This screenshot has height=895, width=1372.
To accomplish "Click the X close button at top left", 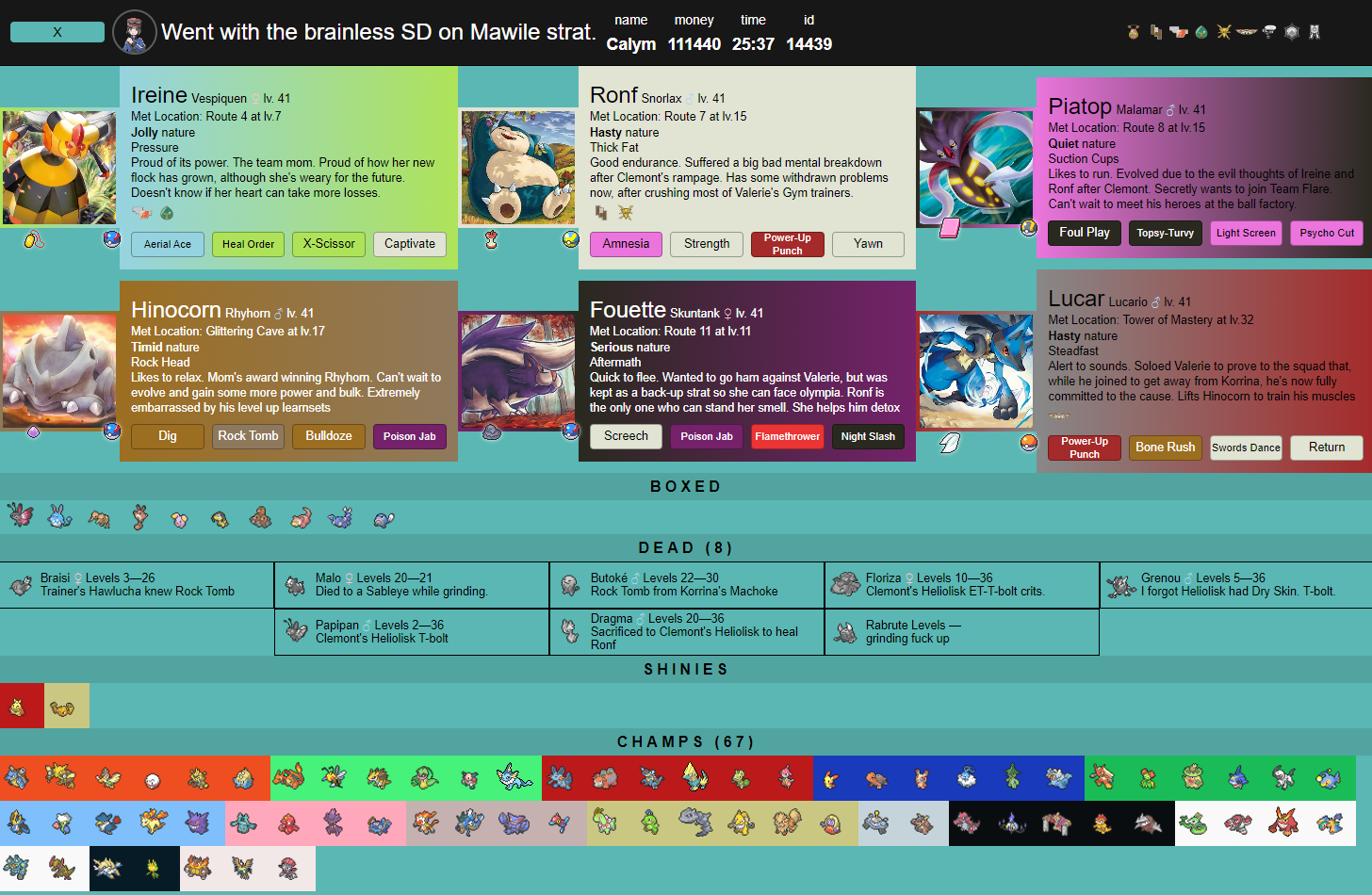I will (x=57, y=32).
